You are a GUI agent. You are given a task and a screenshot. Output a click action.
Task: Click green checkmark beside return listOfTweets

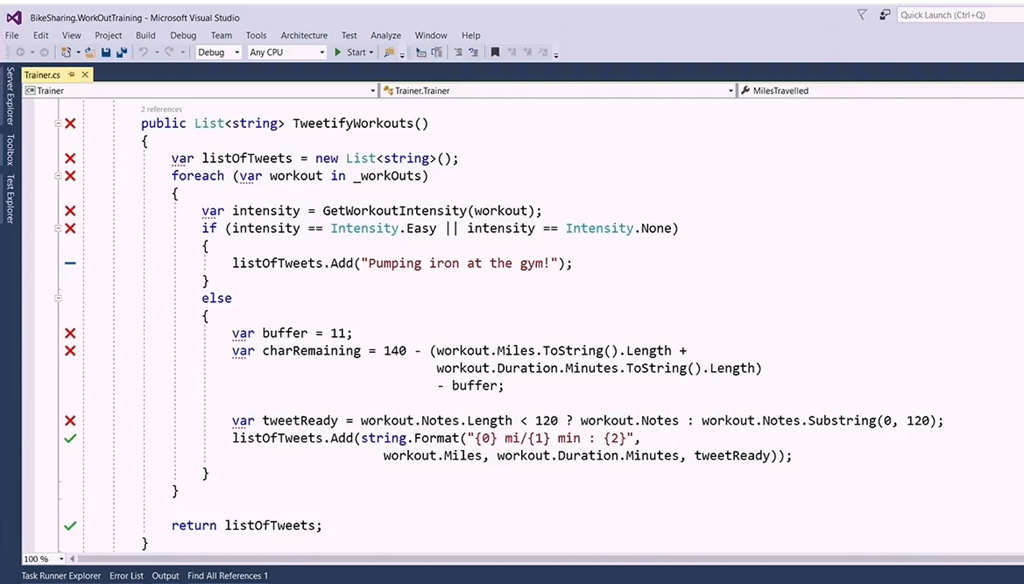(x=70, y=525)
